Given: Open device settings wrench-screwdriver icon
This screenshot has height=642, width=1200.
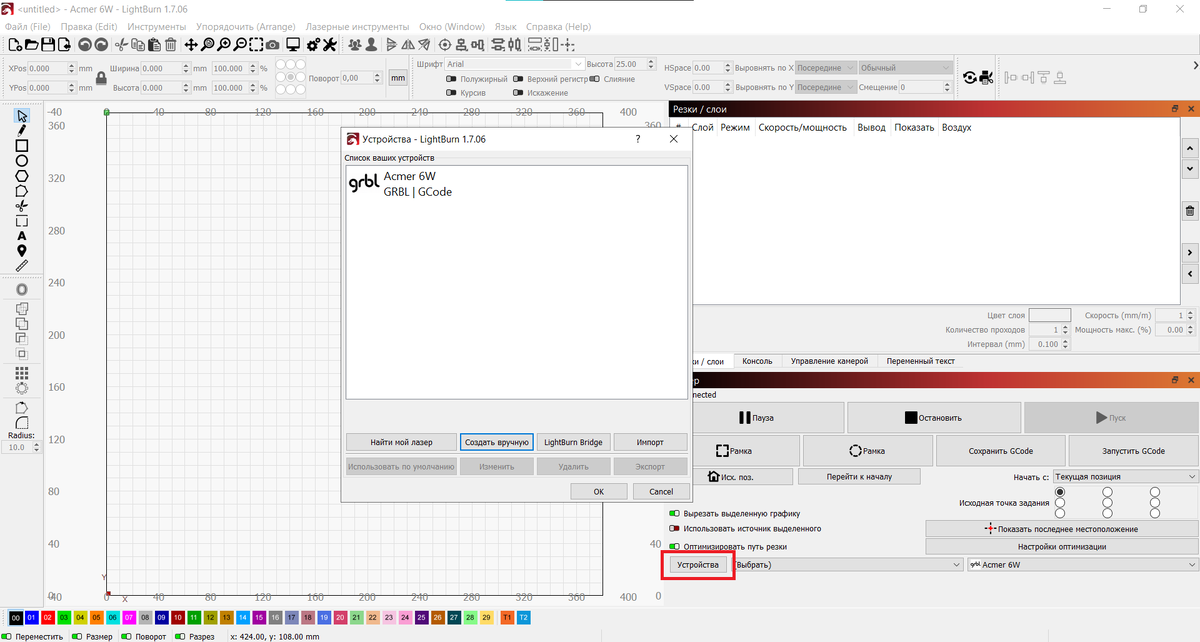Looking at the screenshot, I should [x=330, y=44].
